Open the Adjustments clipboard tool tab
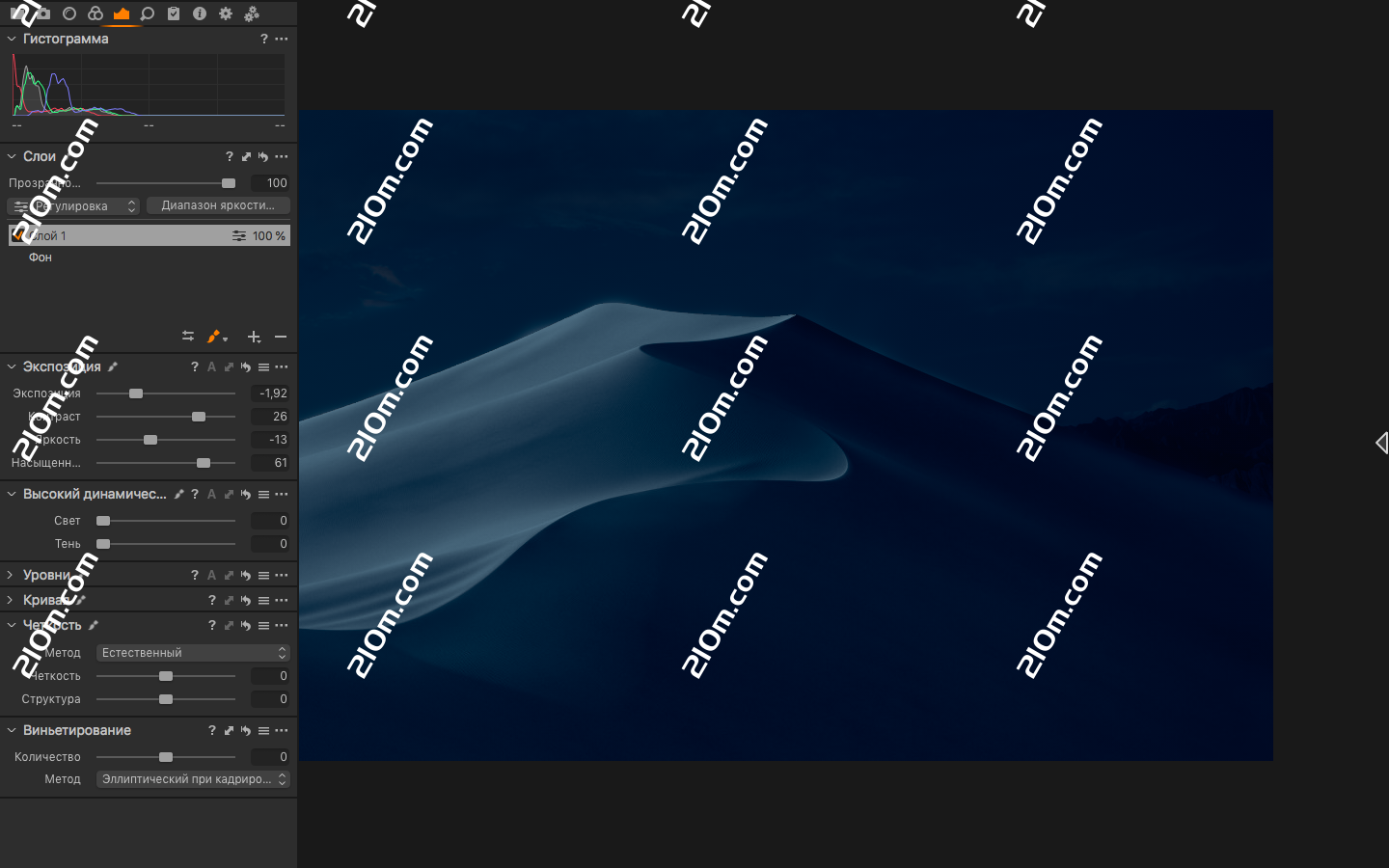Screen dimensions: 1389x868 click(x=174, y=14)
